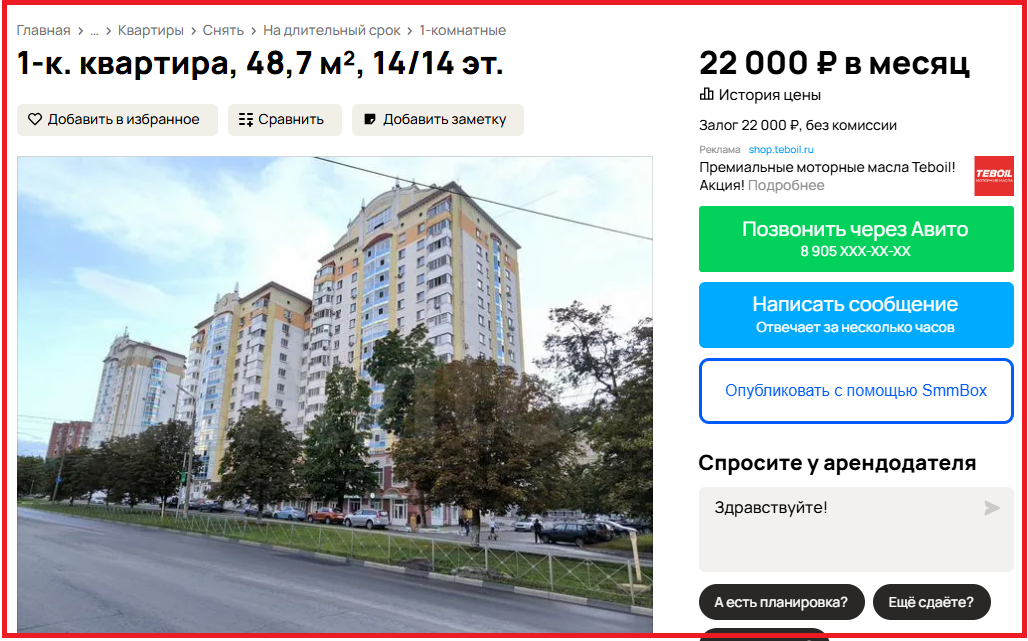This screenshot has height=641, width=1028.
Task: Click Позвонить через Авито button
Action: click(856, 239)
